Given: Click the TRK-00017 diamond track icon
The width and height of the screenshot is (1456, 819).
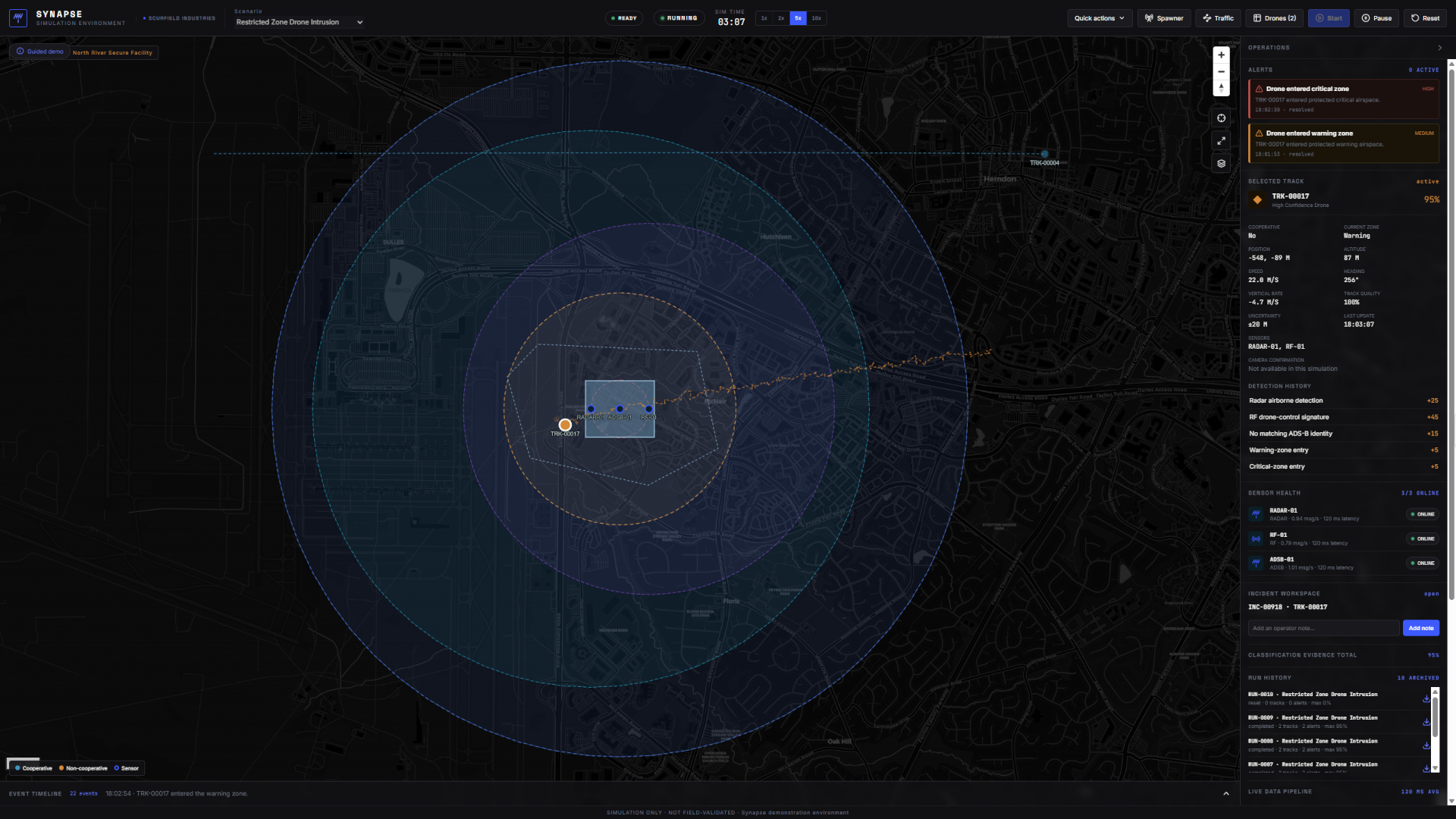Looking at the screenshot, I should (1257, 200).
